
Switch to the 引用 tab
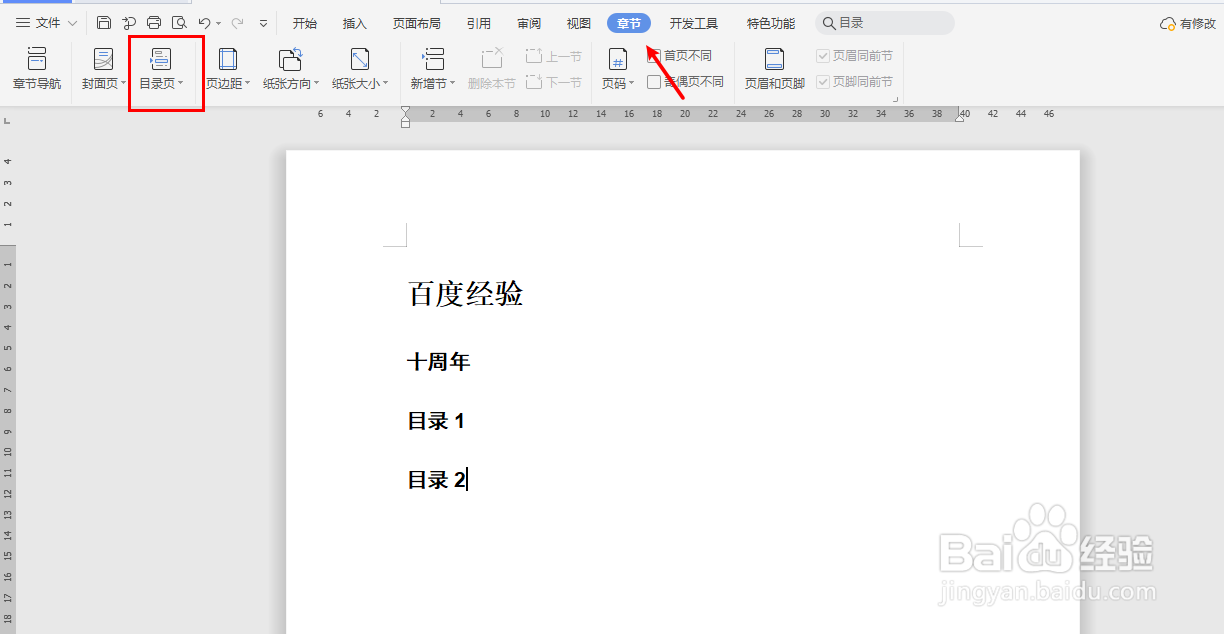click(479, 23)
